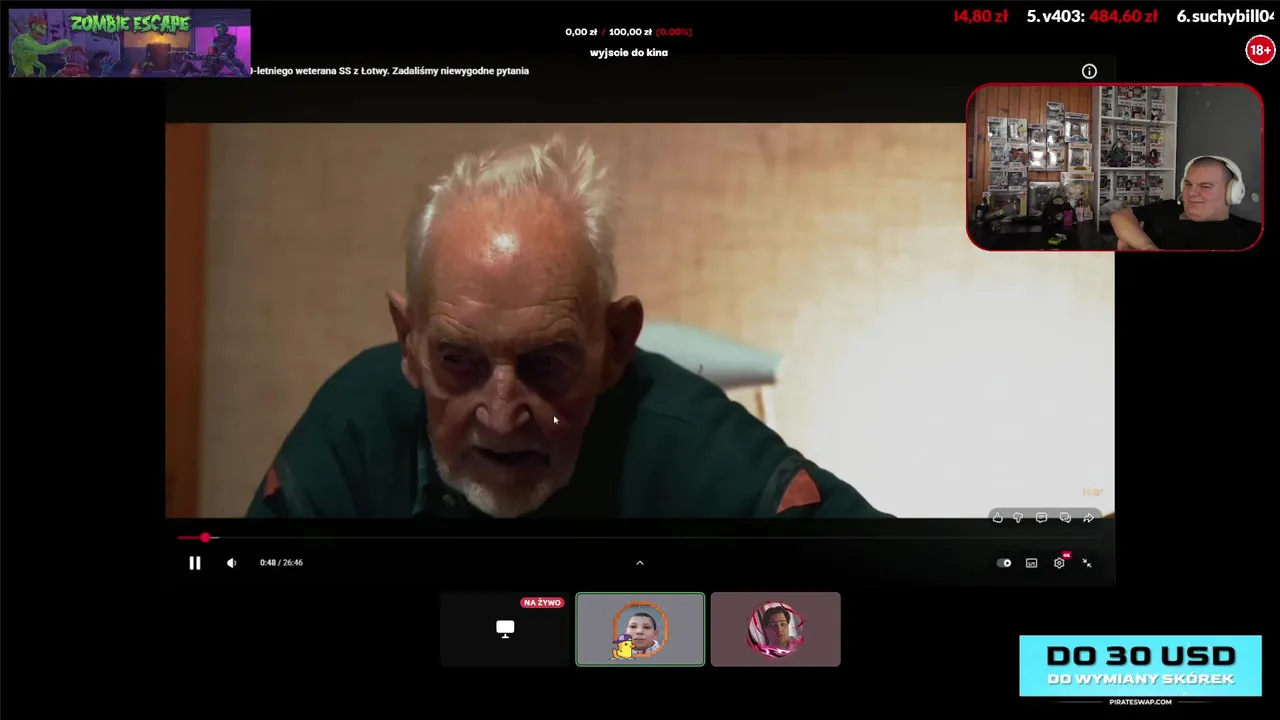This screenshot has height=720, width=1280.
Task: Click the 0:48 / 26:46 time display
Action: point(281,563)
